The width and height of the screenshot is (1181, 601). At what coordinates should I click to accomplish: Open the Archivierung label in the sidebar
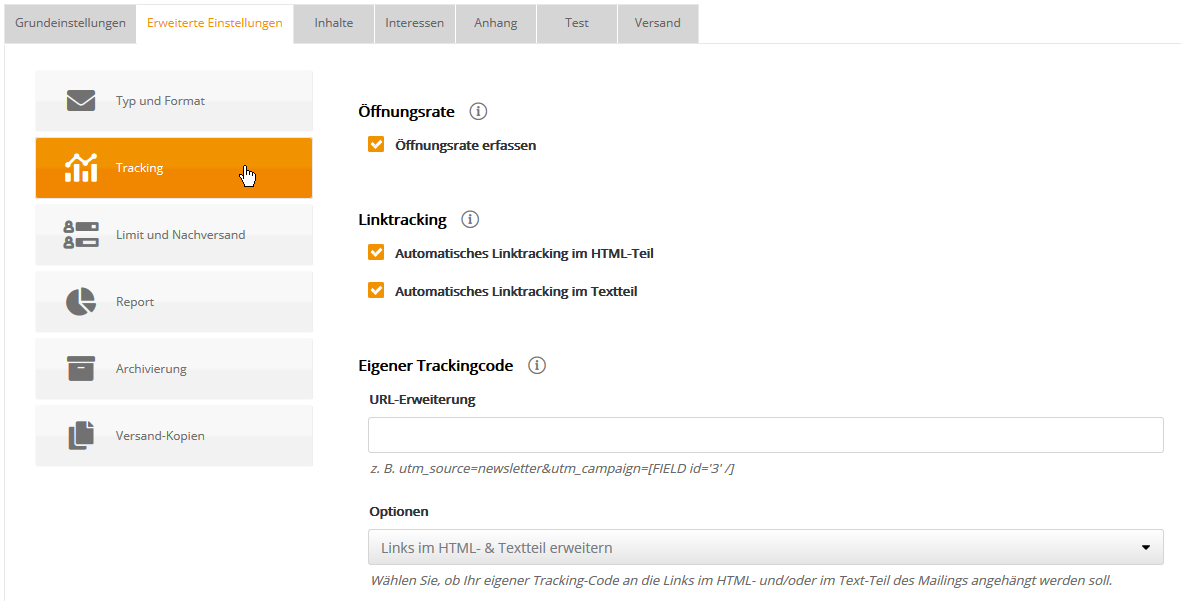click(151, 369)
